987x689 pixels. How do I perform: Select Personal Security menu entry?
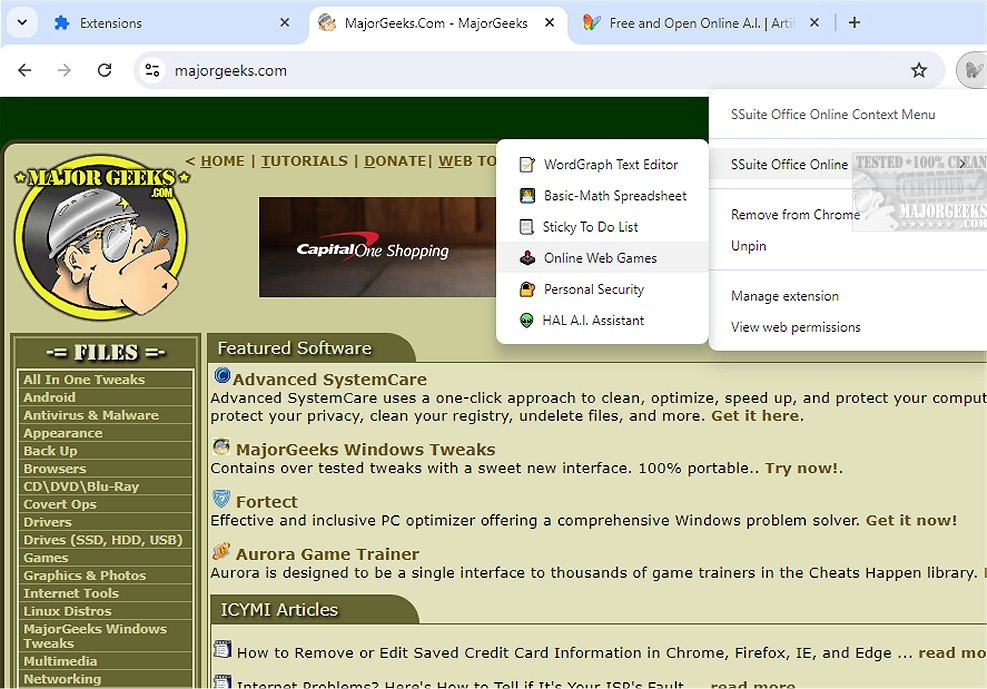602,289
